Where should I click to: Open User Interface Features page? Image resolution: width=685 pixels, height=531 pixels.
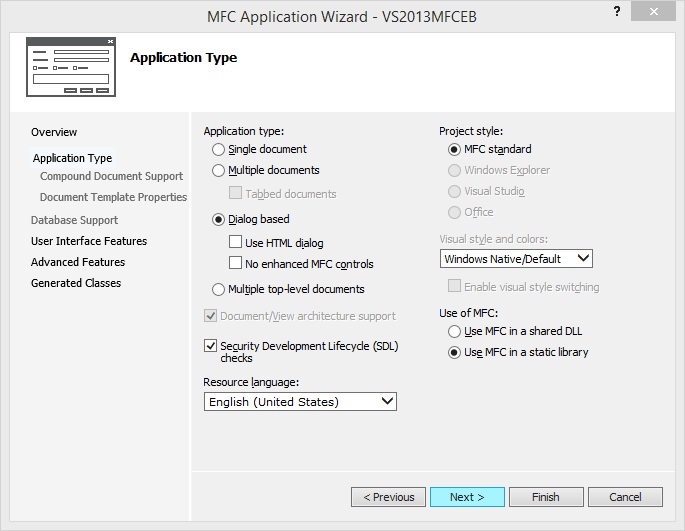coord(89,241)
